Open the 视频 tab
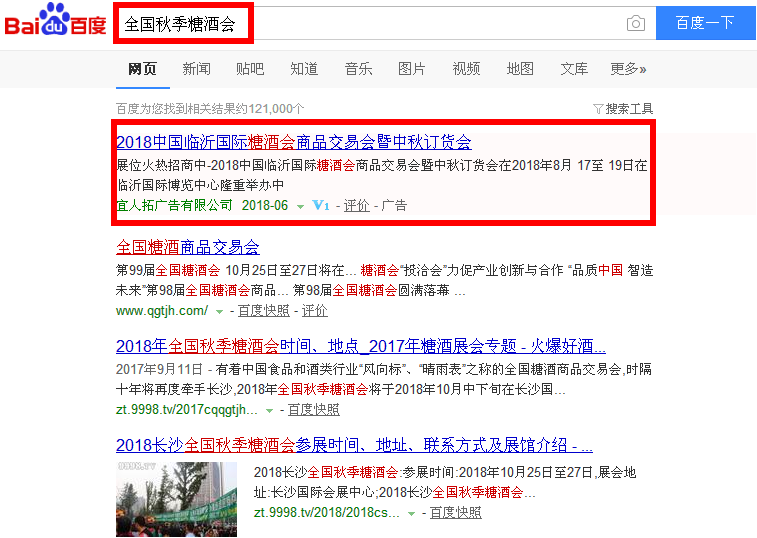The image size is (757, 538). pos(466,69)
